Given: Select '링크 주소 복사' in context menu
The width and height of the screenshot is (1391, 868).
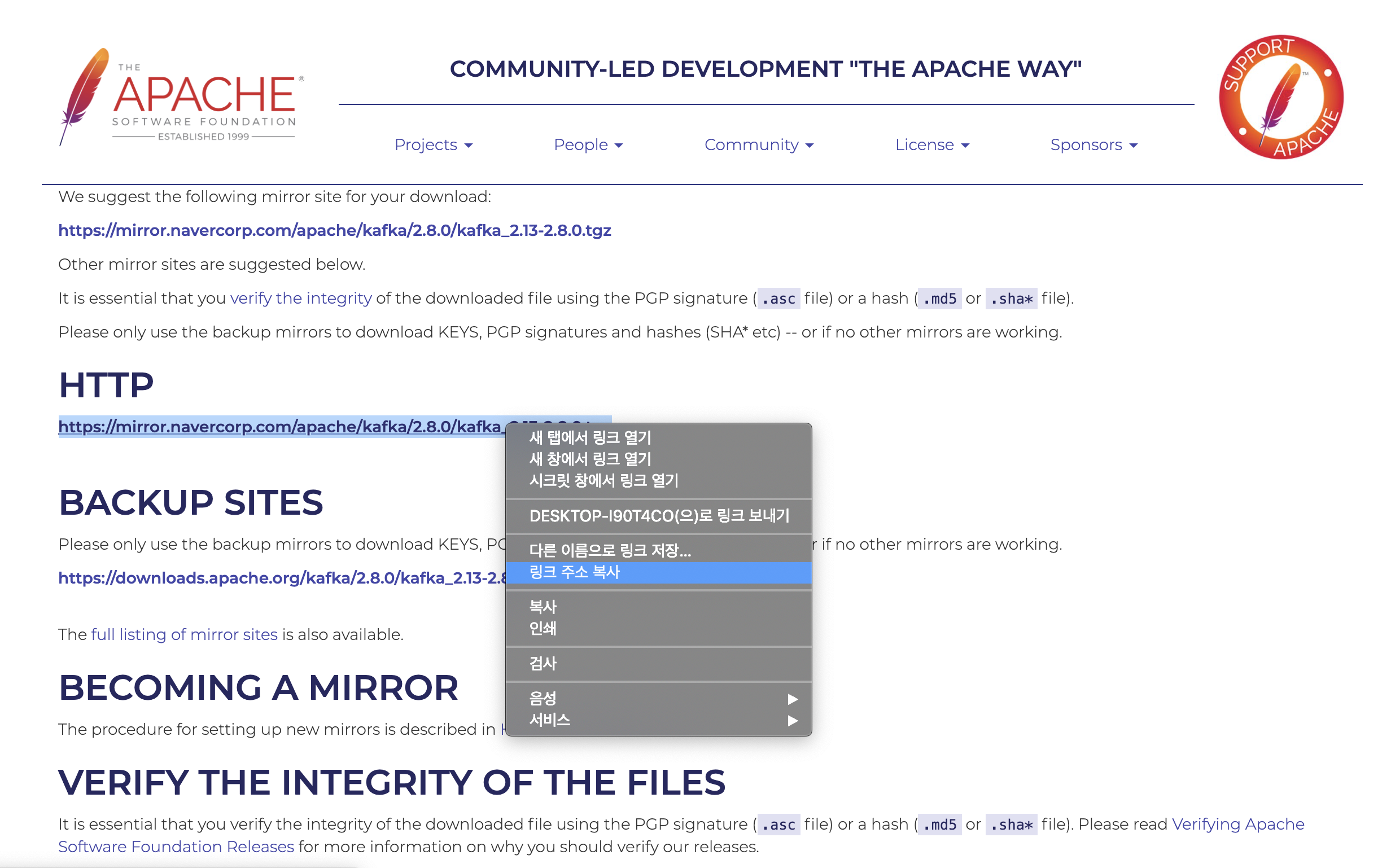Looking at the screenshot, I should click(x=574, y=572).
